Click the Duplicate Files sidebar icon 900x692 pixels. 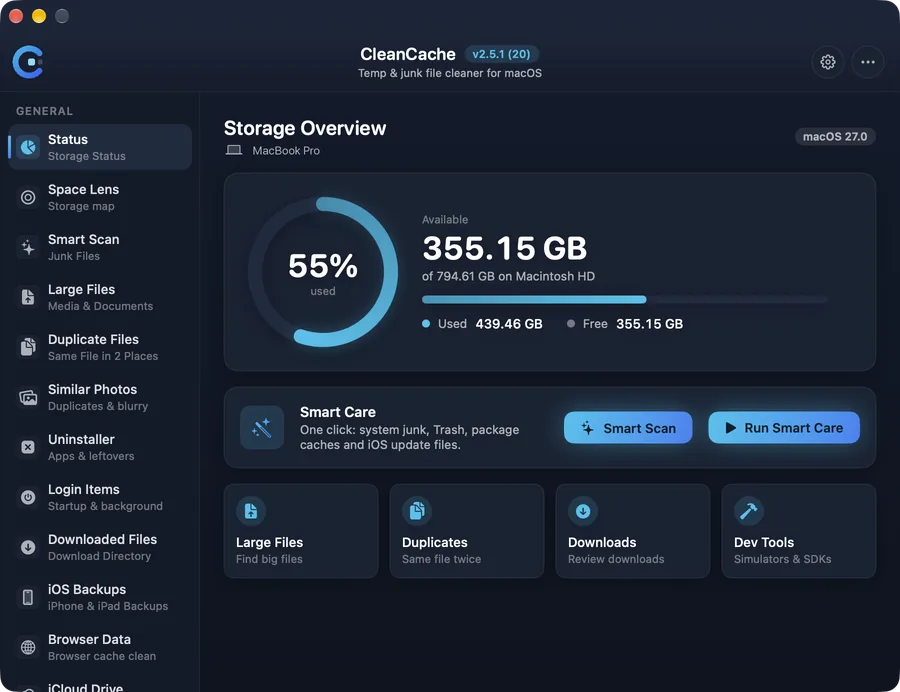tap(28, 347)
